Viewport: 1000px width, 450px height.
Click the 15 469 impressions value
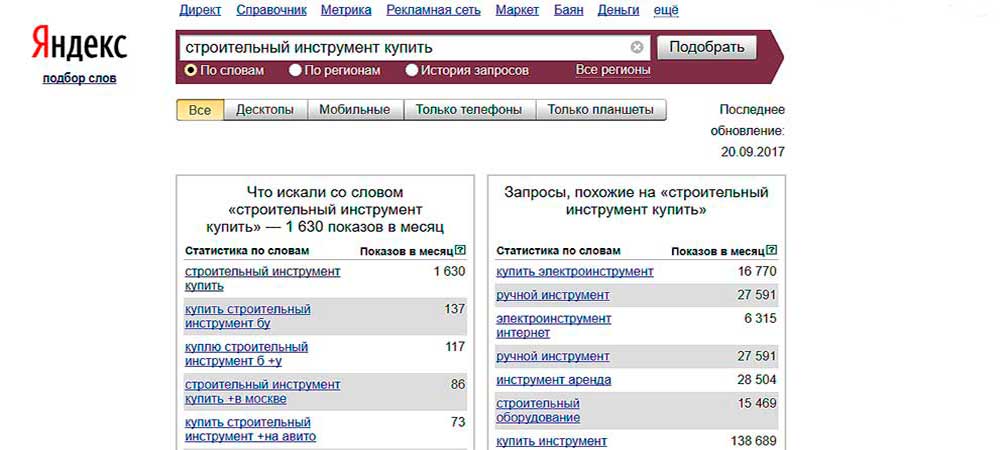click(x=757, y=403)
